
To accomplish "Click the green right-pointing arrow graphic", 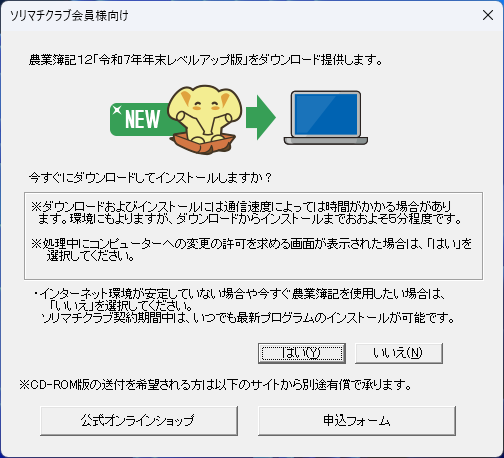I will [261, 117].
